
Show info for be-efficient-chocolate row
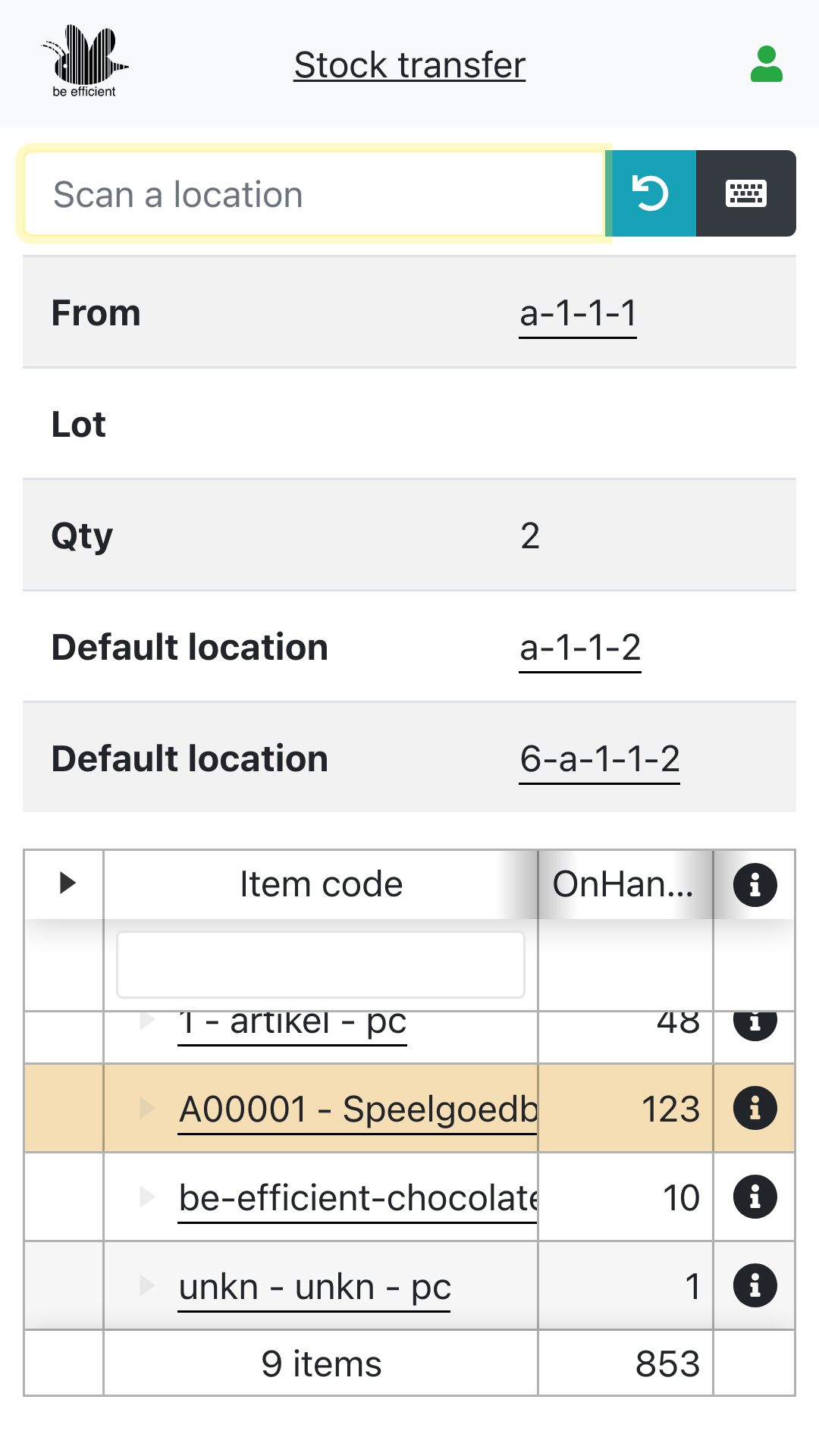[755, 1197]
